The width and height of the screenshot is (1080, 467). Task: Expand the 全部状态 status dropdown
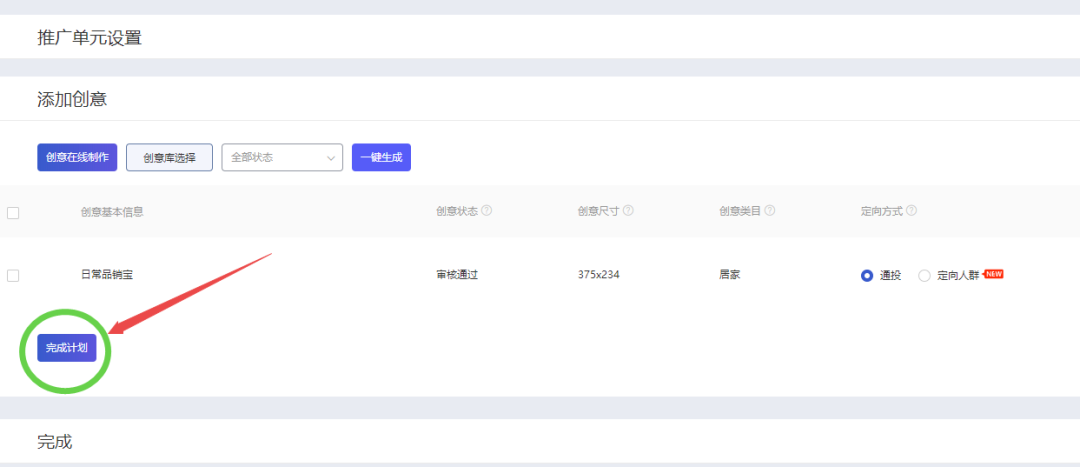coord(282,157)
